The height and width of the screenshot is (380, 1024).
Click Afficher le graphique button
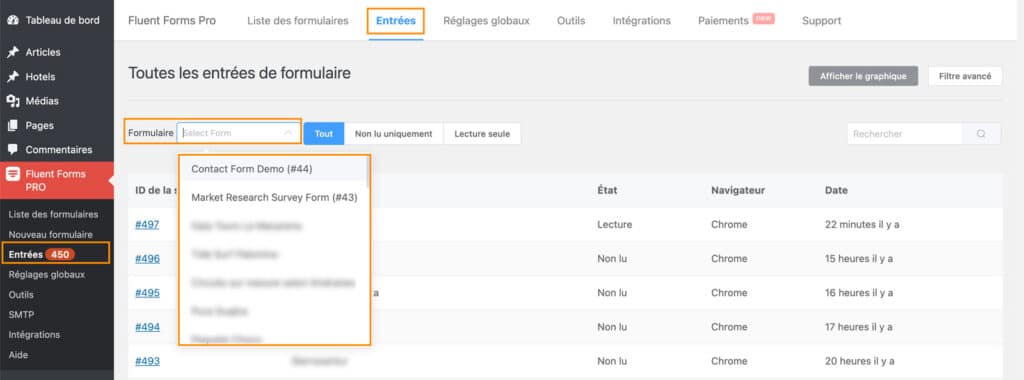[863, 76]
